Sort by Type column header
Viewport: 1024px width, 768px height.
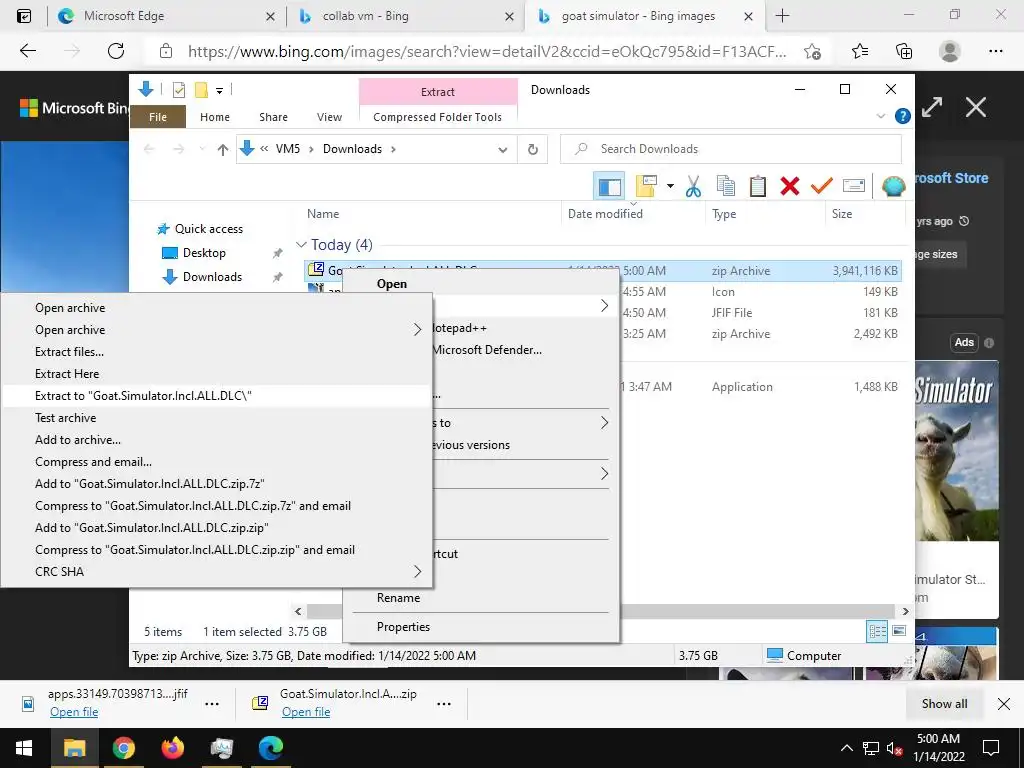pos(724,214)
